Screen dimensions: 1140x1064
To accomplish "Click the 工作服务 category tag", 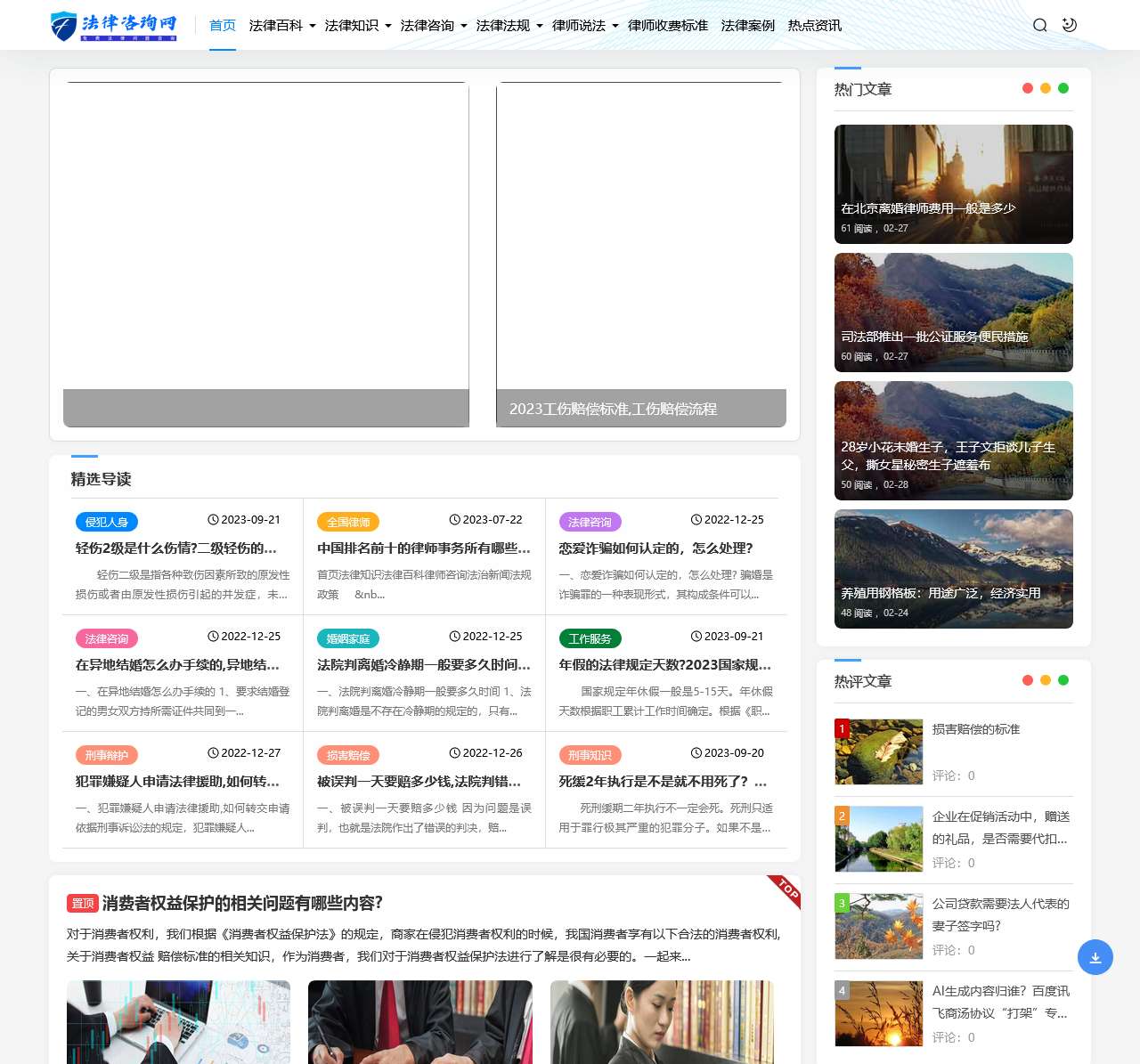I will 590,638.
